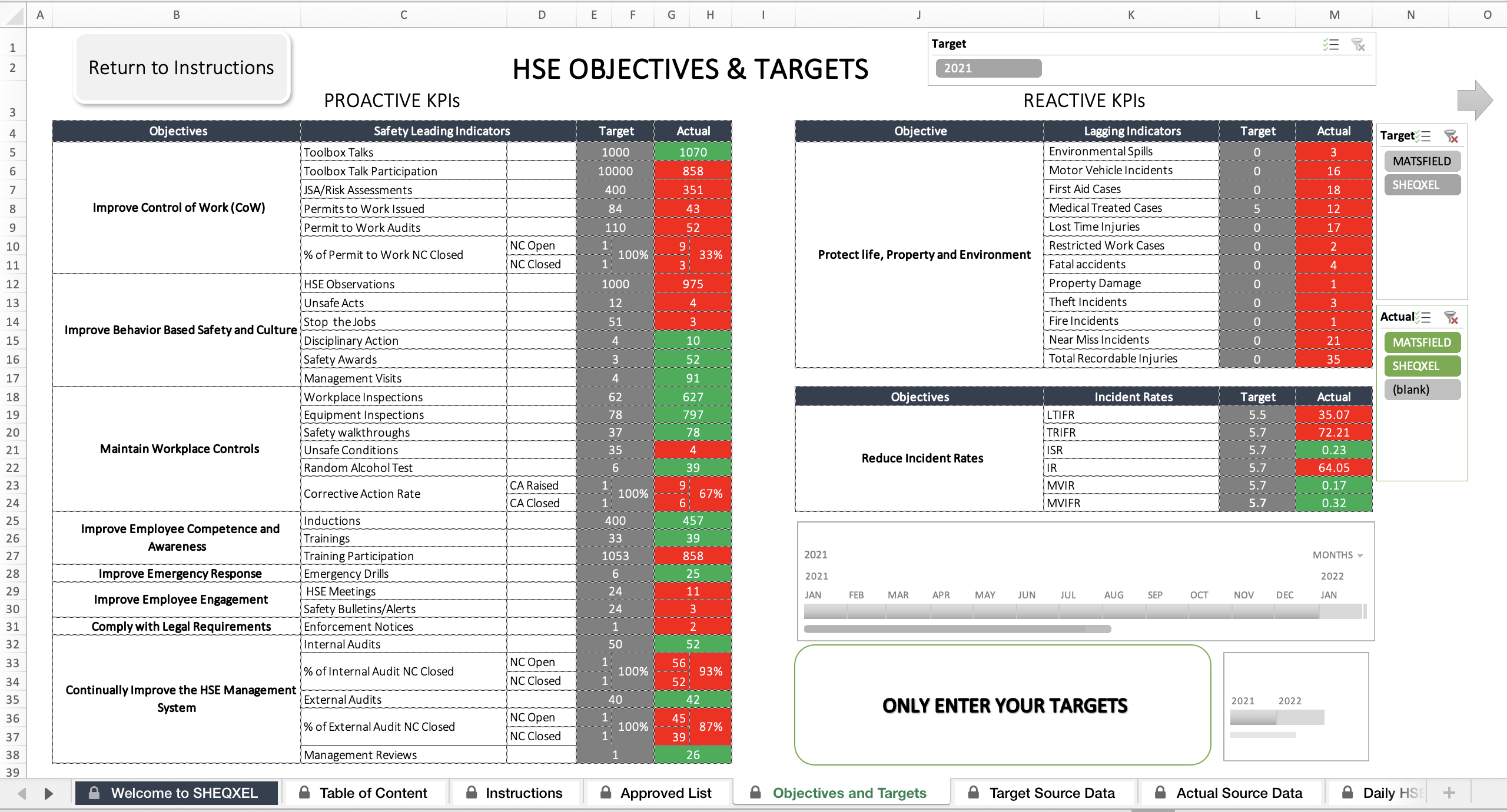1507x812 pixels.
Task: Click the Return to Instructions button
Action: tap(181, 68)
